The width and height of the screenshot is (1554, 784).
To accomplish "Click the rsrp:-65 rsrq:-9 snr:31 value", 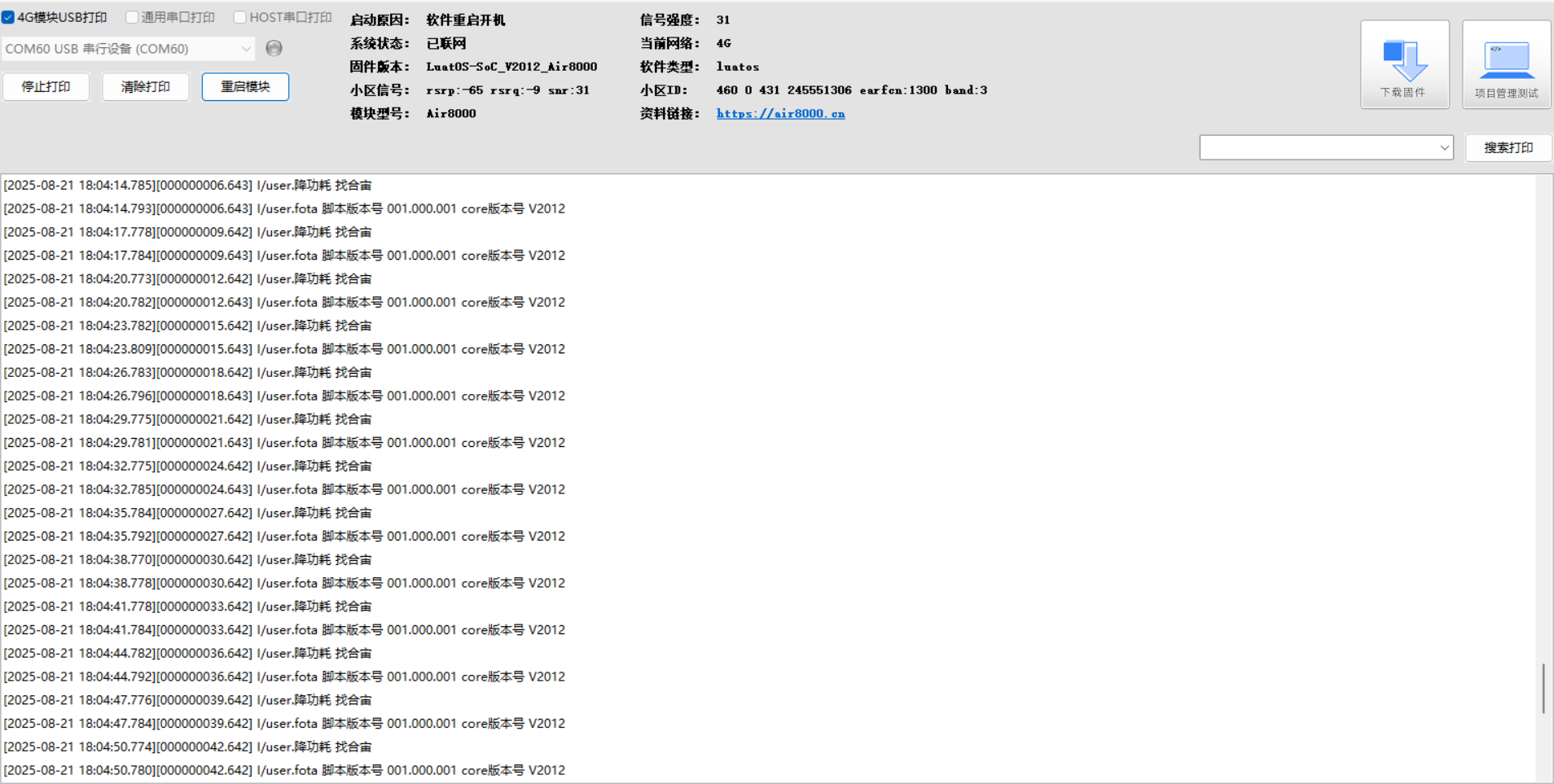I will pos(507,90).
